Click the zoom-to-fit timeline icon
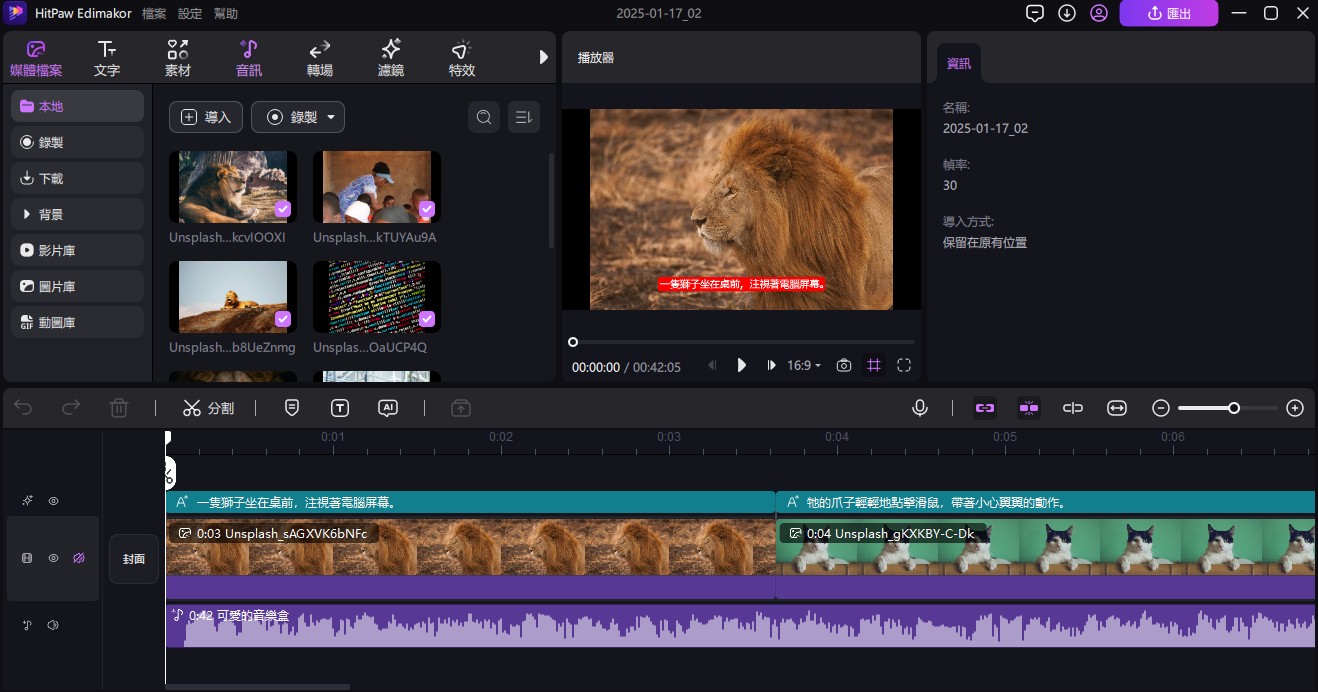This screenshot has width=1318, height=692. [1117, 408]
